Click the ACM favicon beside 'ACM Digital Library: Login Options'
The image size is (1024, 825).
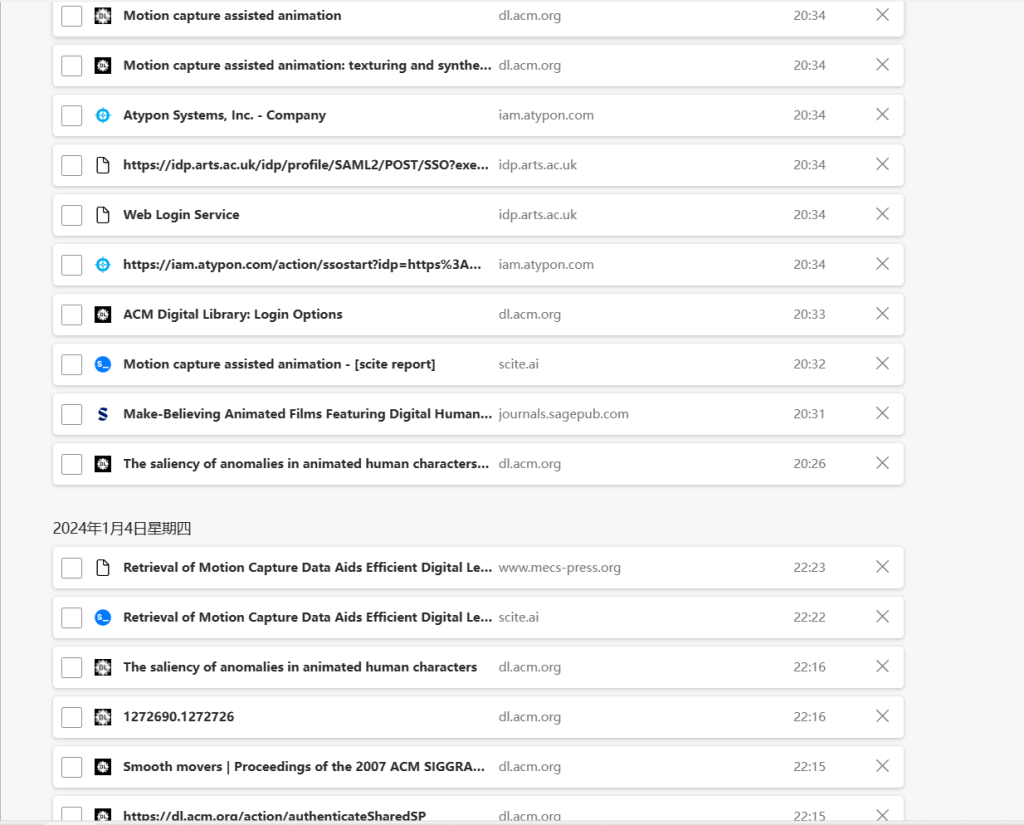pyautogui.click(x=103, y=315)
